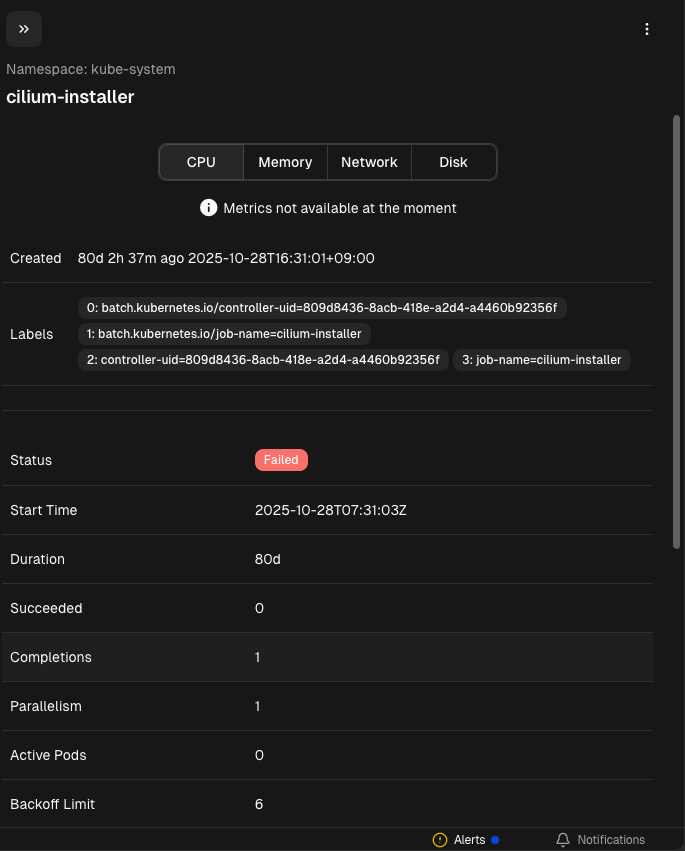Screen dimensions: 685x851
Task: Select the Network metrics tab
Action: click(369, 162)
